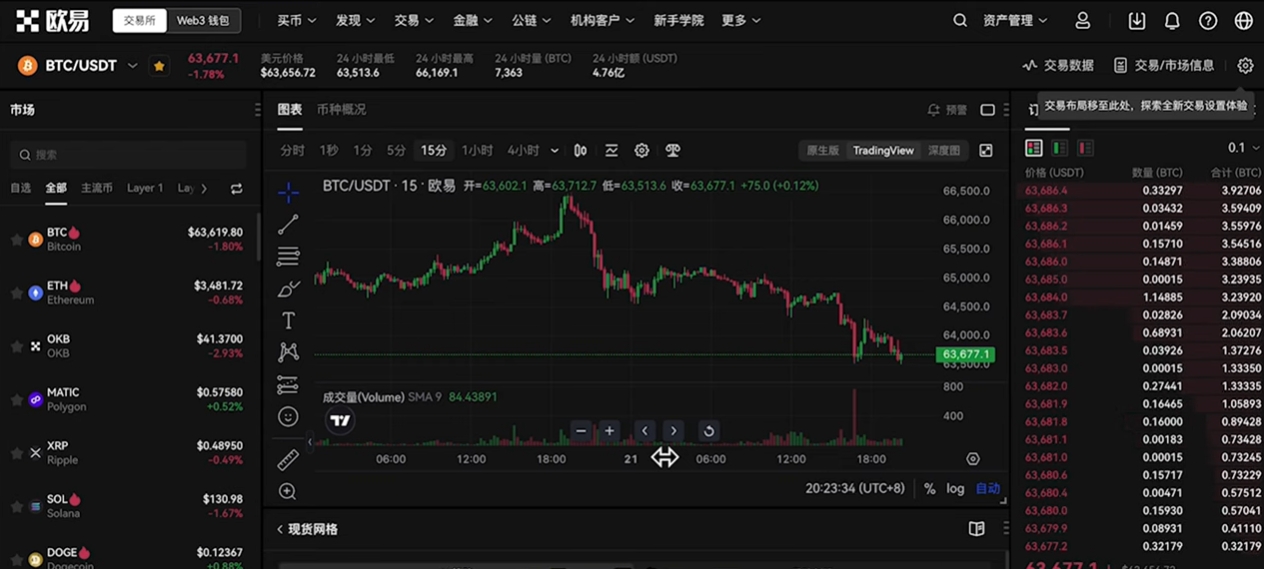Open the BTC/USDT pair selector dropdown
This screenshot has width=1264, height=569.
pyautogui.click(x=132, y=66)
